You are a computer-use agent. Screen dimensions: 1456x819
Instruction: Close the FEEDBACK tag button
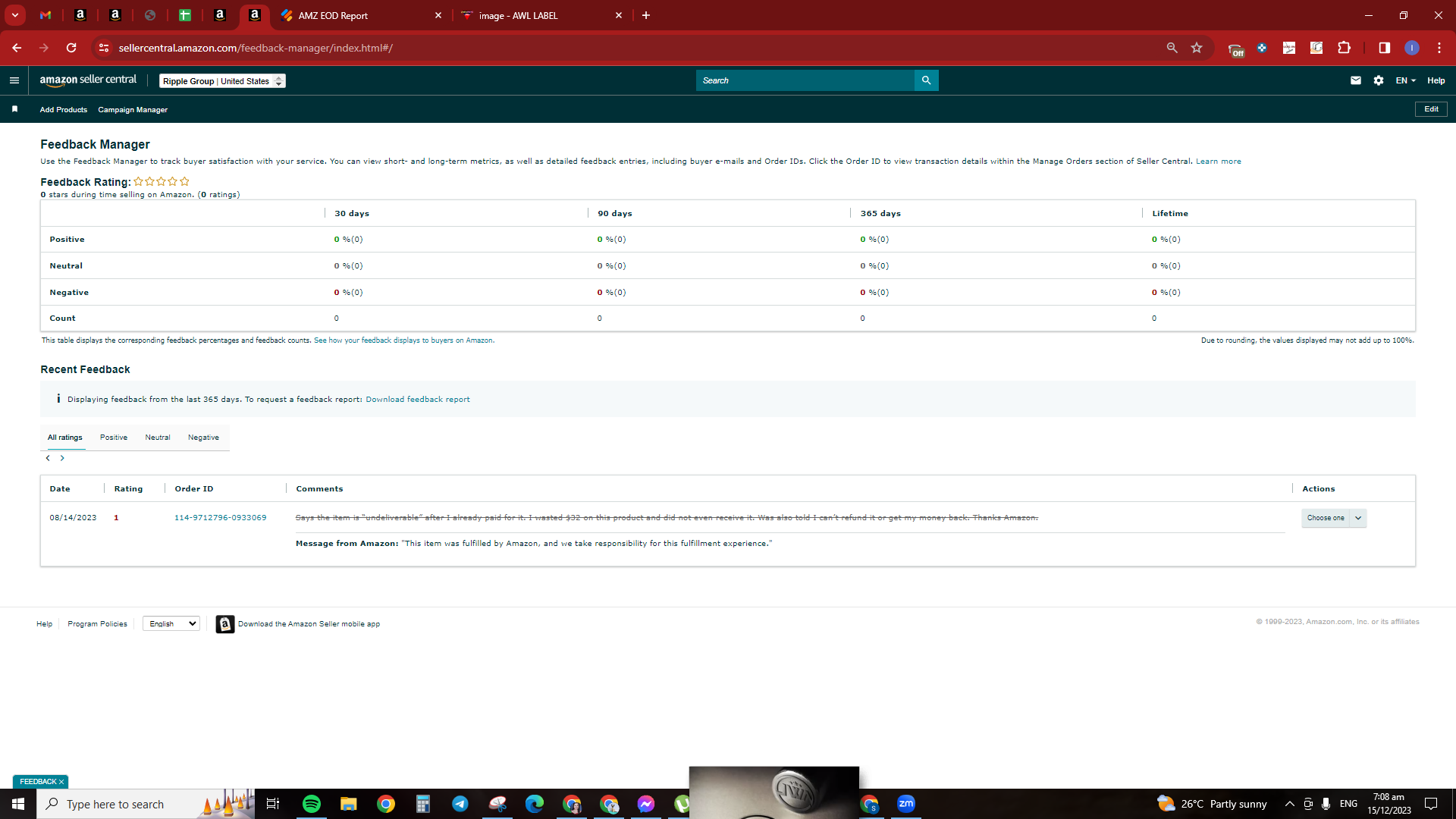tap(61, 782)
